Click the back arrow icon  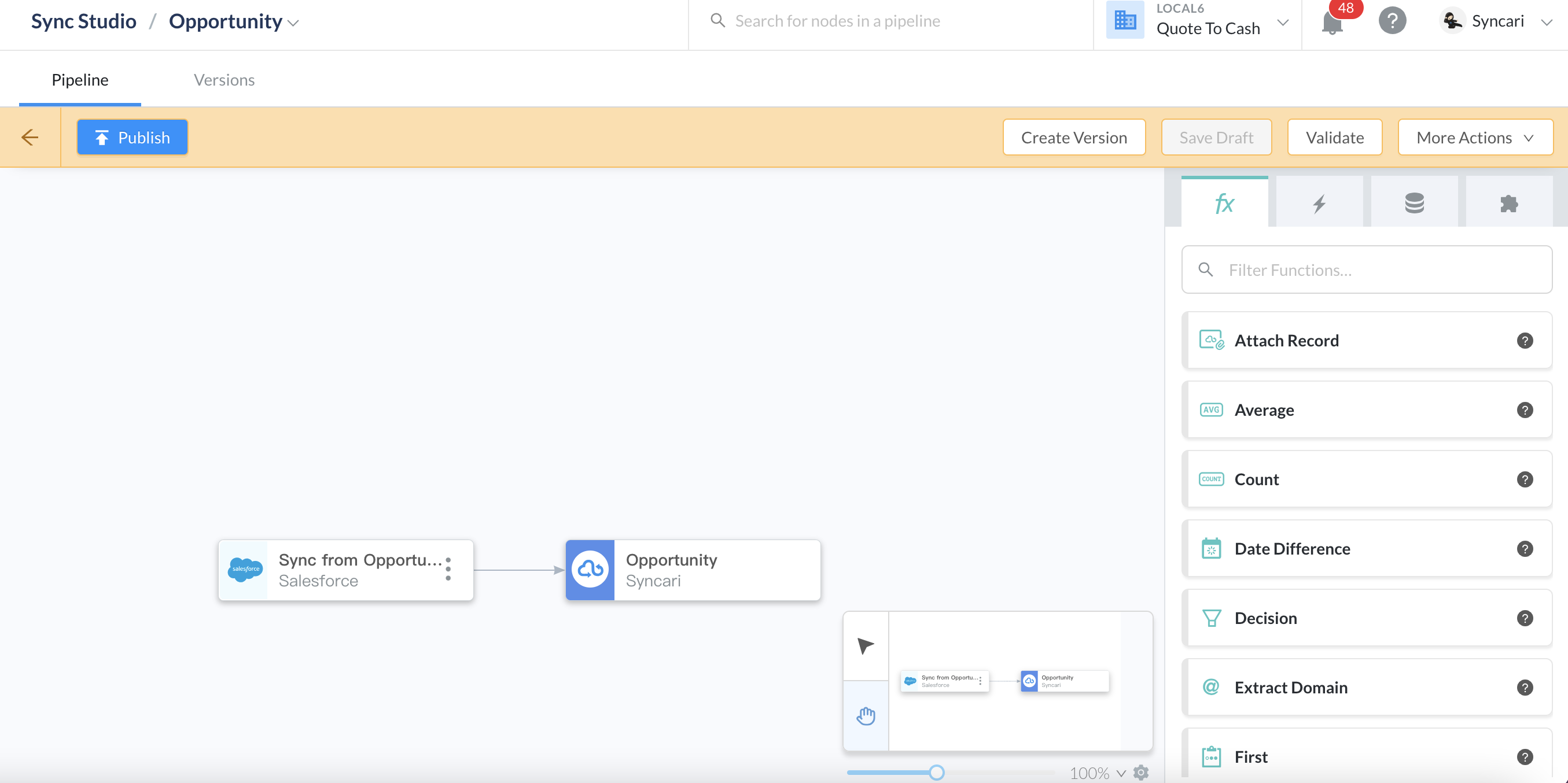[30, 137]
